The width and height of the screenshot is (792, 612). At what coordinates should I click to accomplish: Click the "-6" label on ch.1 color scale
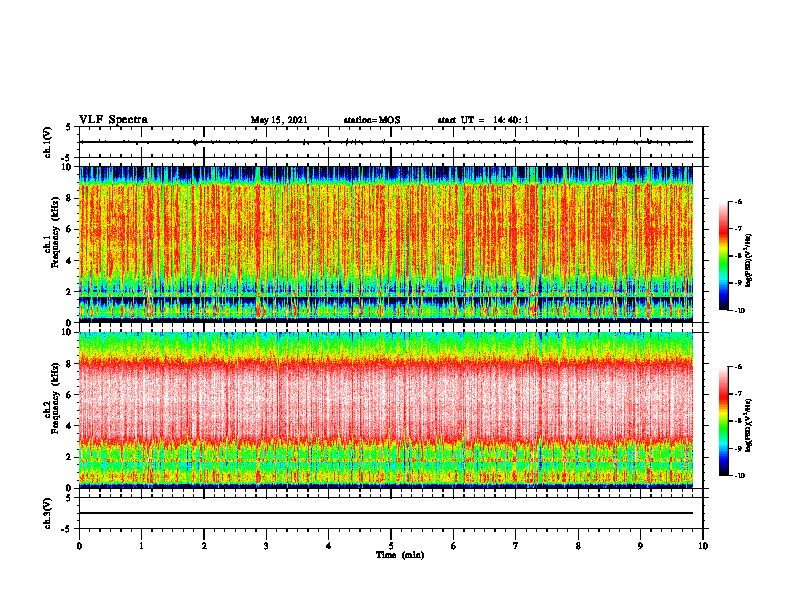coord(738,202)
